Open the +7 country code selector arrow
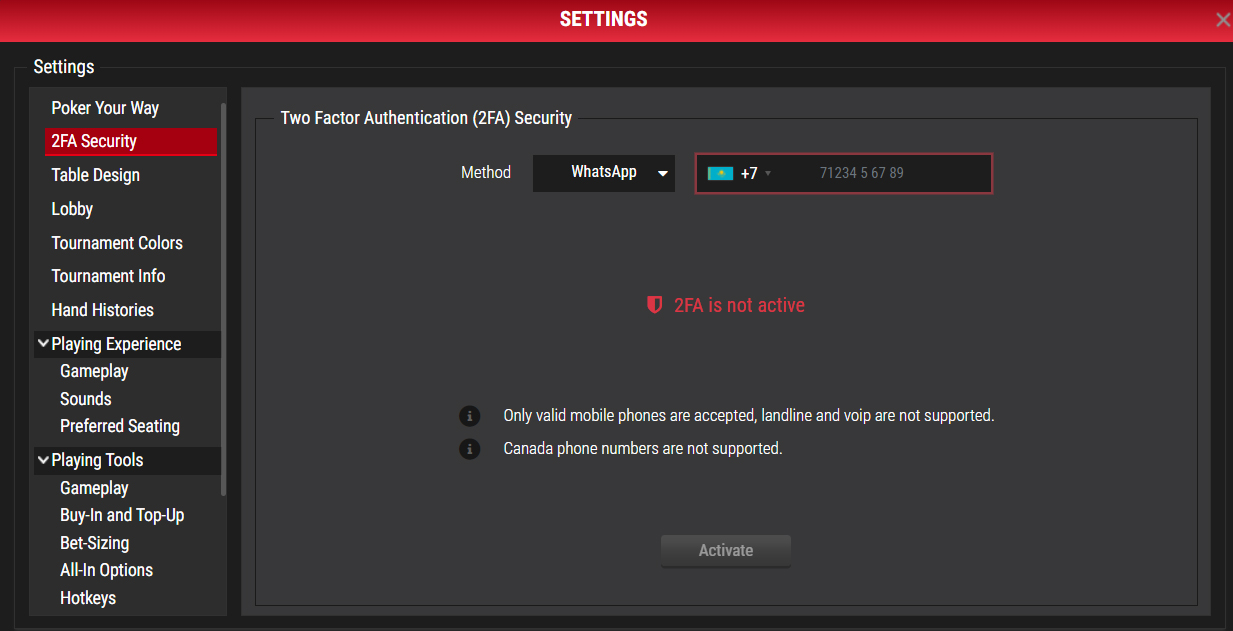 click(768, 174)
